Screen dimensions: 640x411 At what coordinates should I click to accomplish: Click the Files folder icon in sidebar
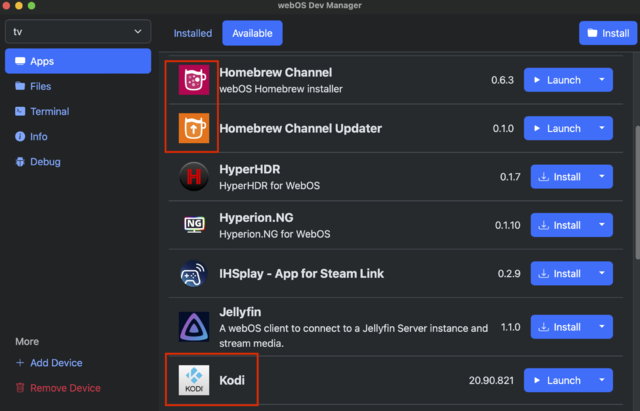click(x=20, y=86)
